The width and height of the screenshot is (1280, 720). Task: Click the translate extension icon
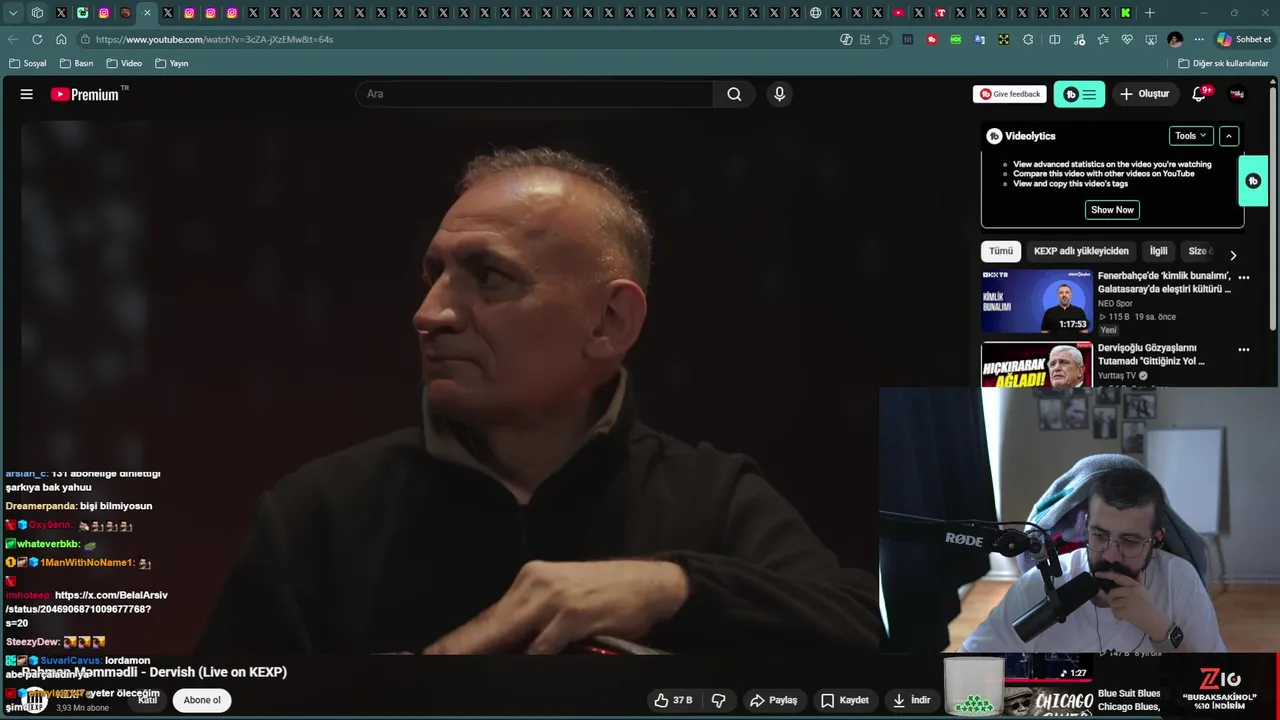(x=980, y=39)
